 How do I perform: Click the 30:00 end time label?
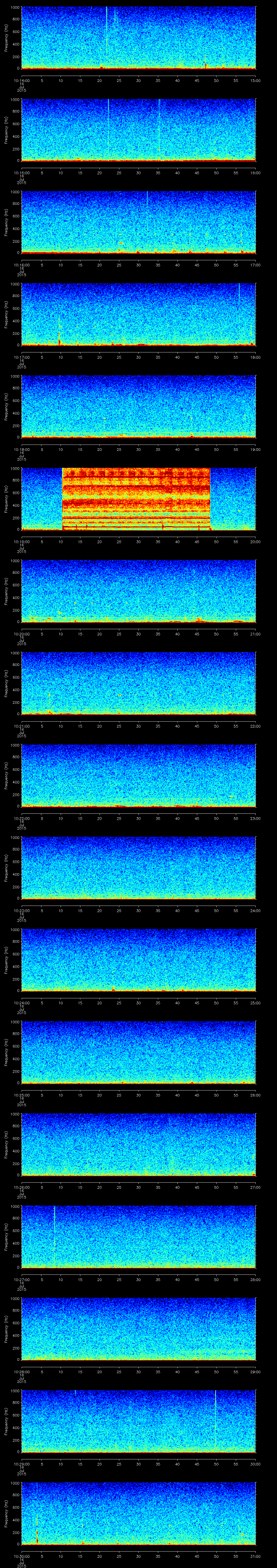(255, 1464)
